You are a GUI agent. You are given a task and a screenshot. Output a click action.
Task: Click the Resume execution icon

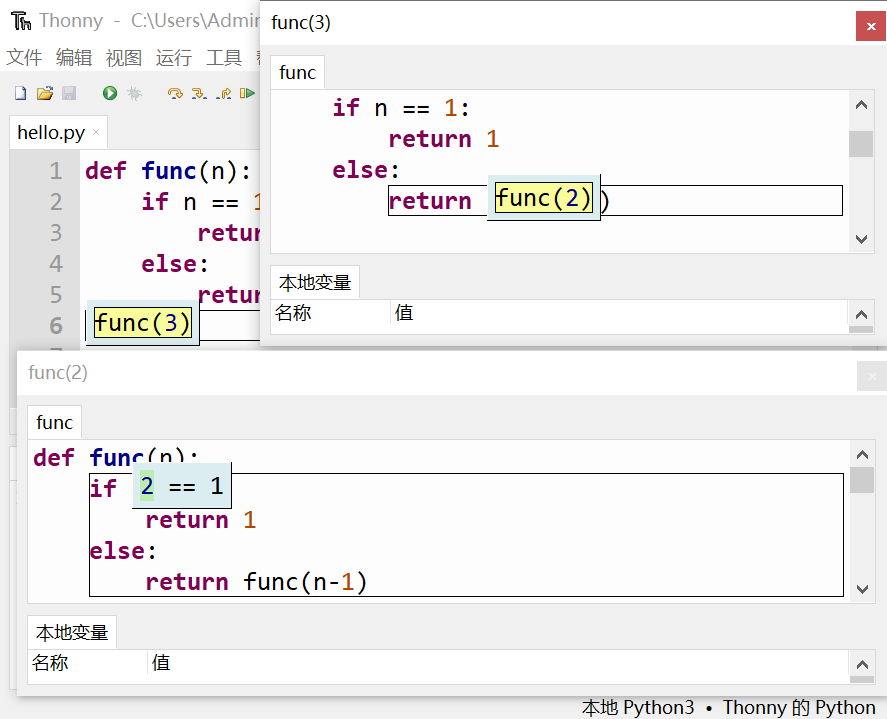[247, 93]
